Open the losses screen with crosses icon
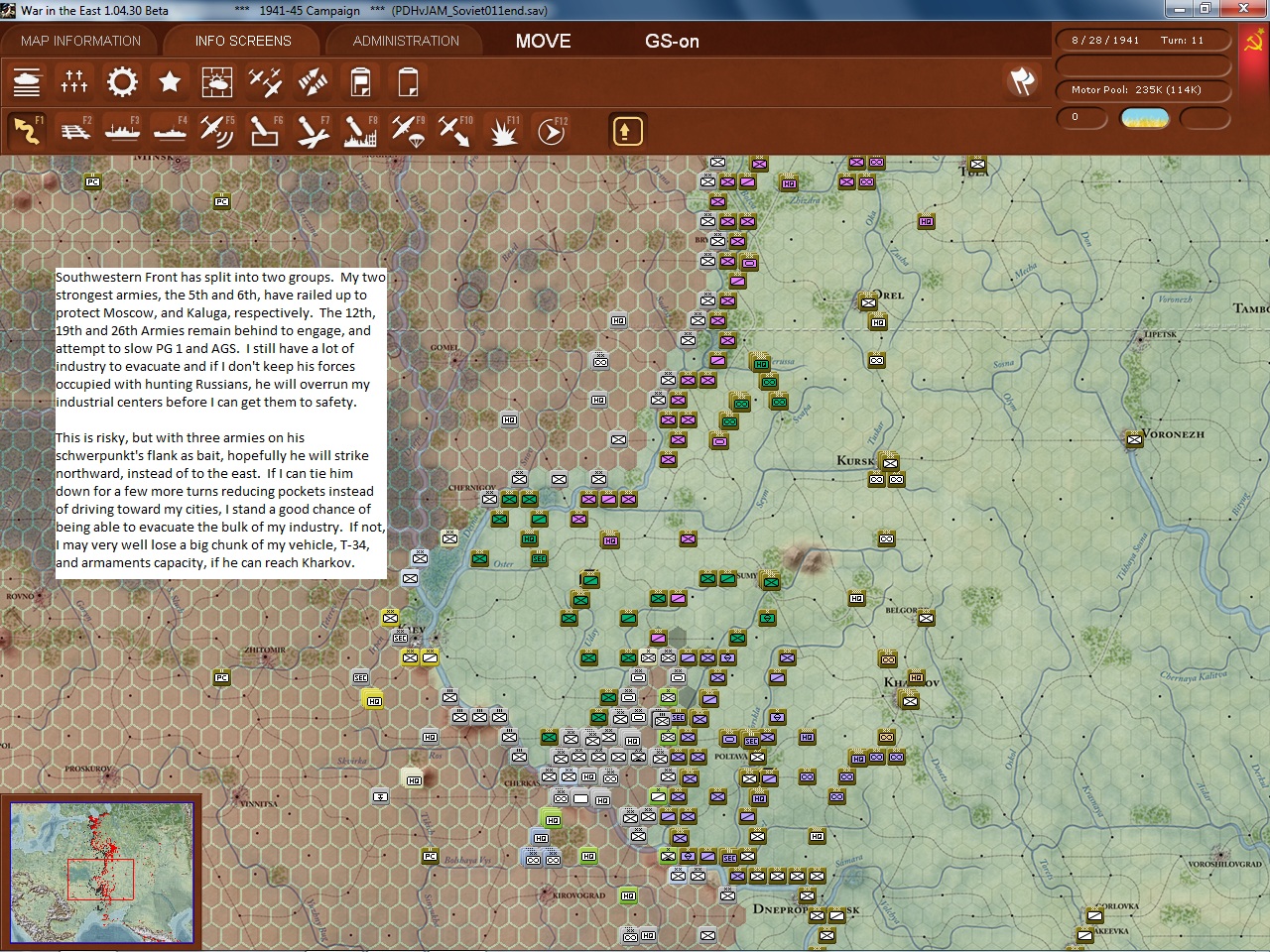This screenshot has width=1270, height=952. 74,81
